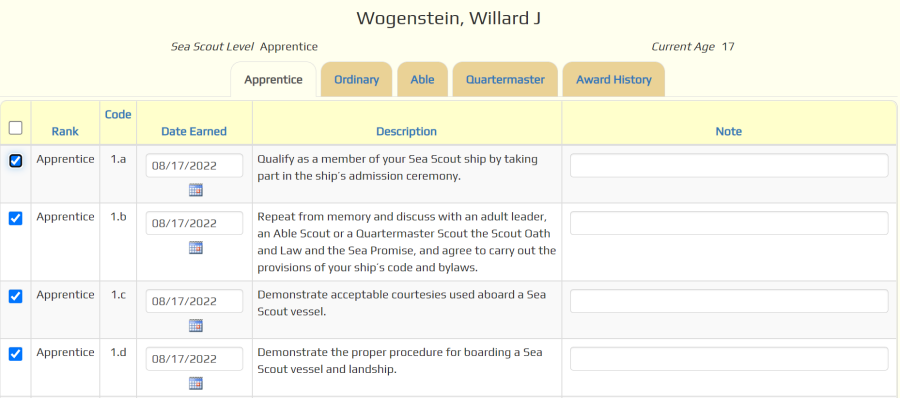Uncheck the 1.b requirement checkbox

(16, 218)
